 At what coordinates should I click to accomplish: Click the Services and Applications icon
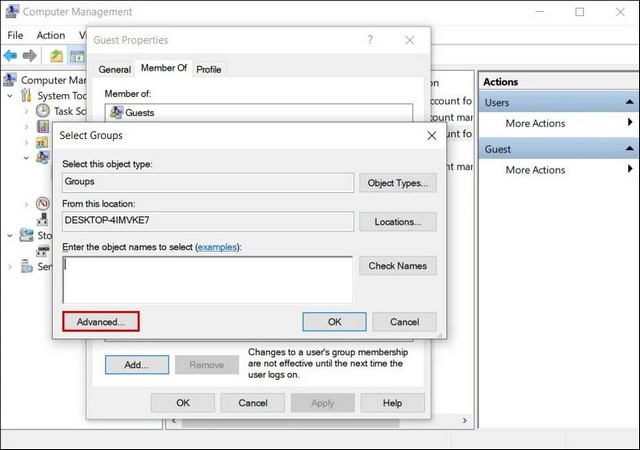pyautogui.click(x=27, y=266)
